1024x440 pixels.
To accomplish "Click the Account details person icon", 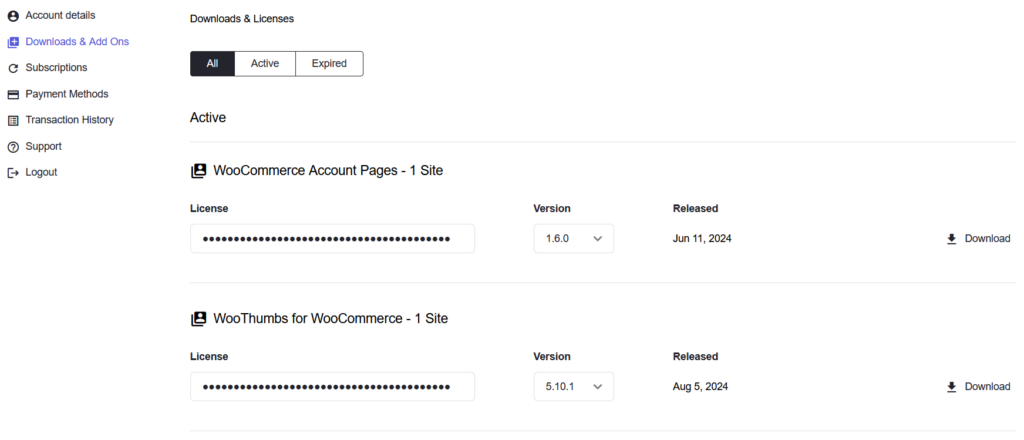I will click(x=13, y=16).
